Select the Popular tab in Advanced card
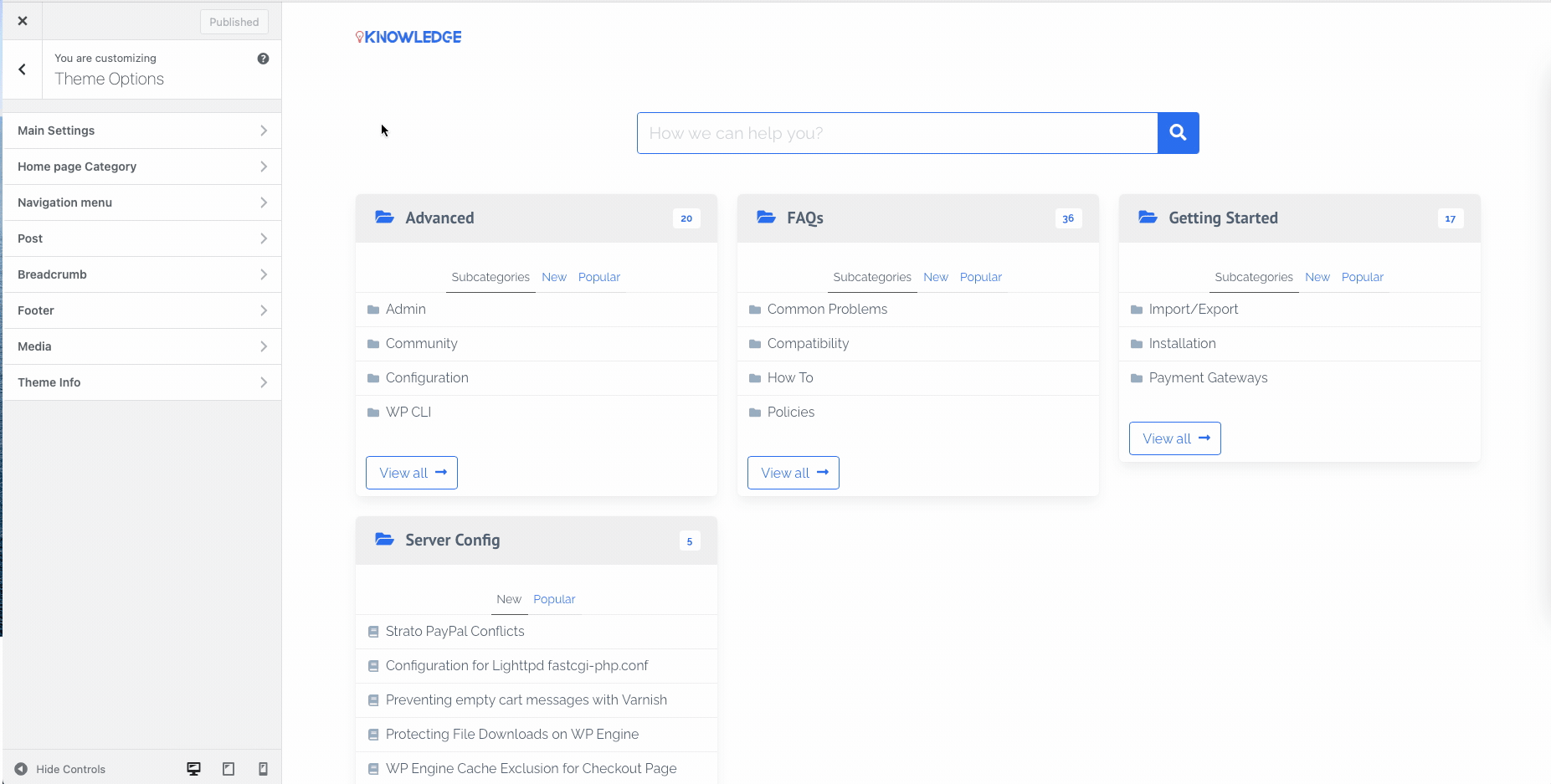Viewport: 1551px width, 784px height. point(598,277)
